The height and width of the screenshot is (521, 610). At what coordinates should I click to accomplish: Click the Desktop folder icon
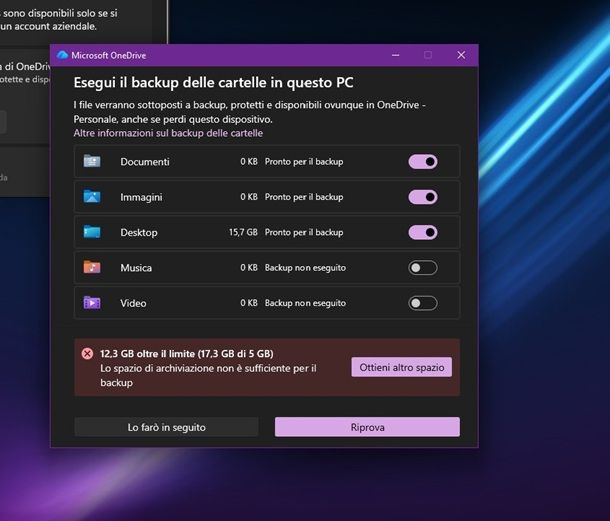[92, 232]
